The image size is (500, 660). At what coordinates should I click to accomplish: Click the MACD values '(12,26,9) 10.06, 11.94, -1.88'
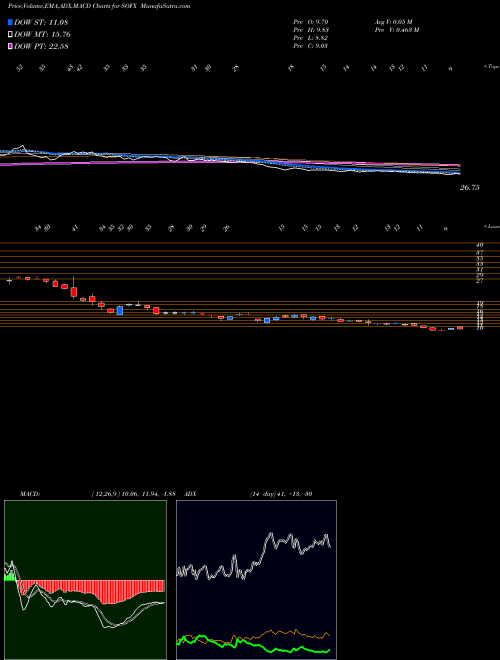click(132, 493)
